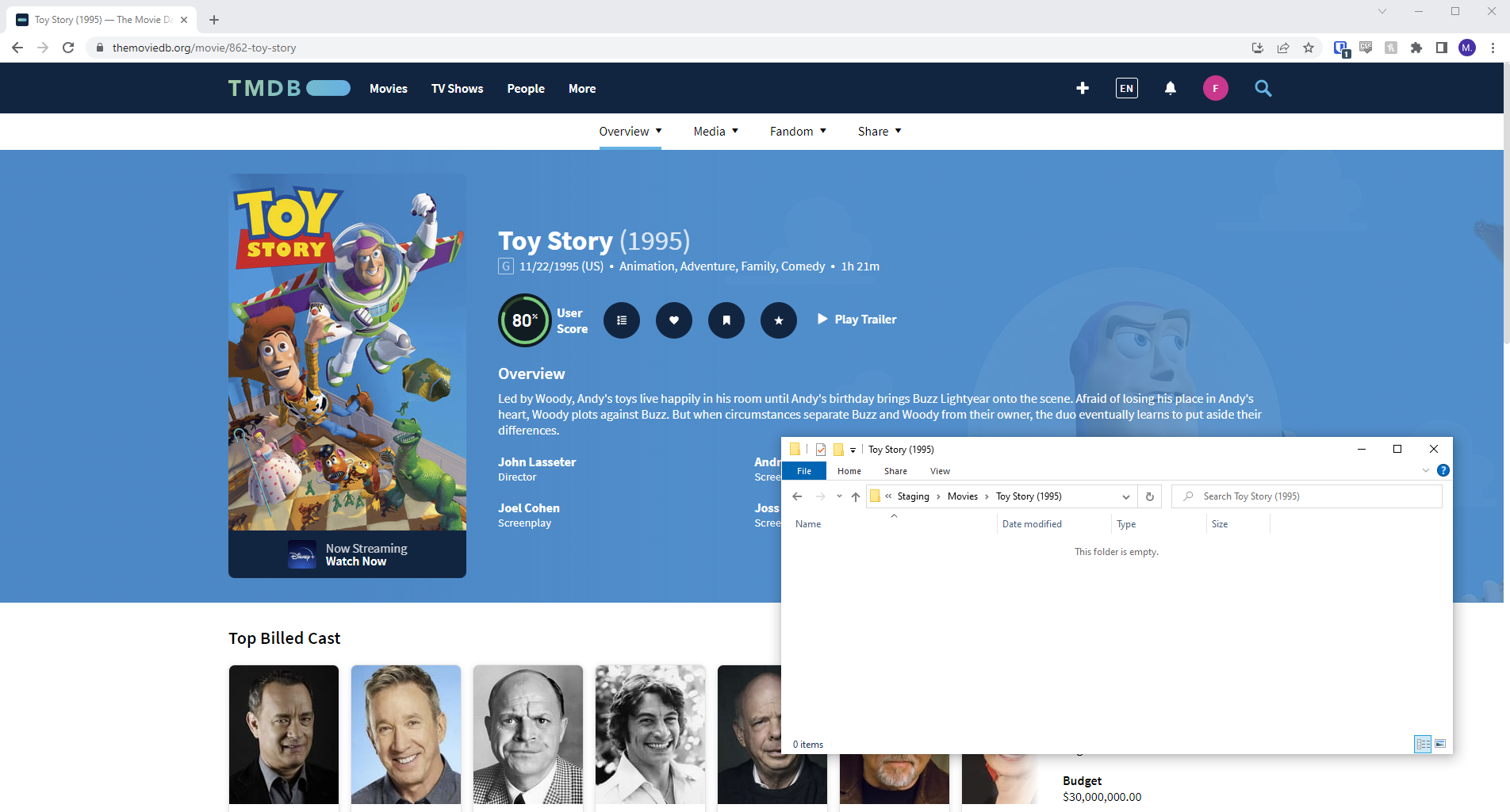Add movie to watchlist bookmark icon

click(x=726, y=320)
